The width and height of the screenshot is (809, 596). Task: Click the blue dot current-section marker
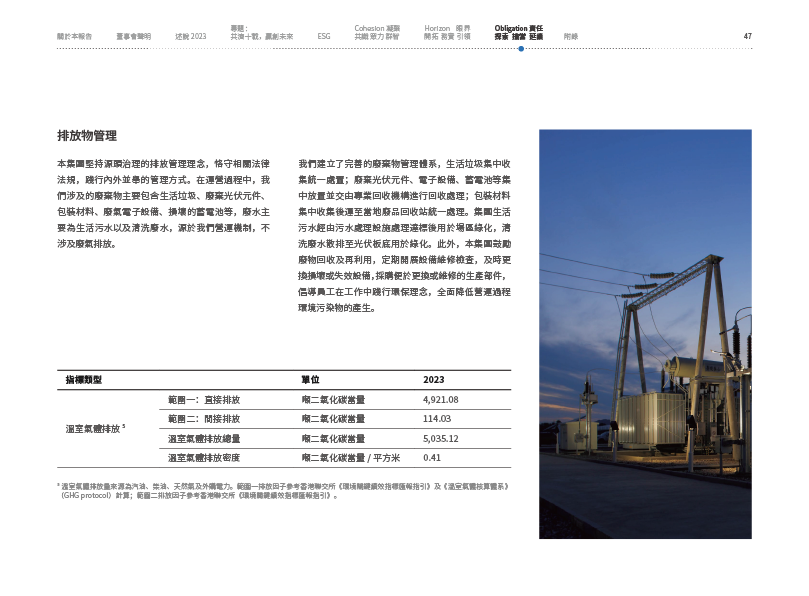point(520,48)
